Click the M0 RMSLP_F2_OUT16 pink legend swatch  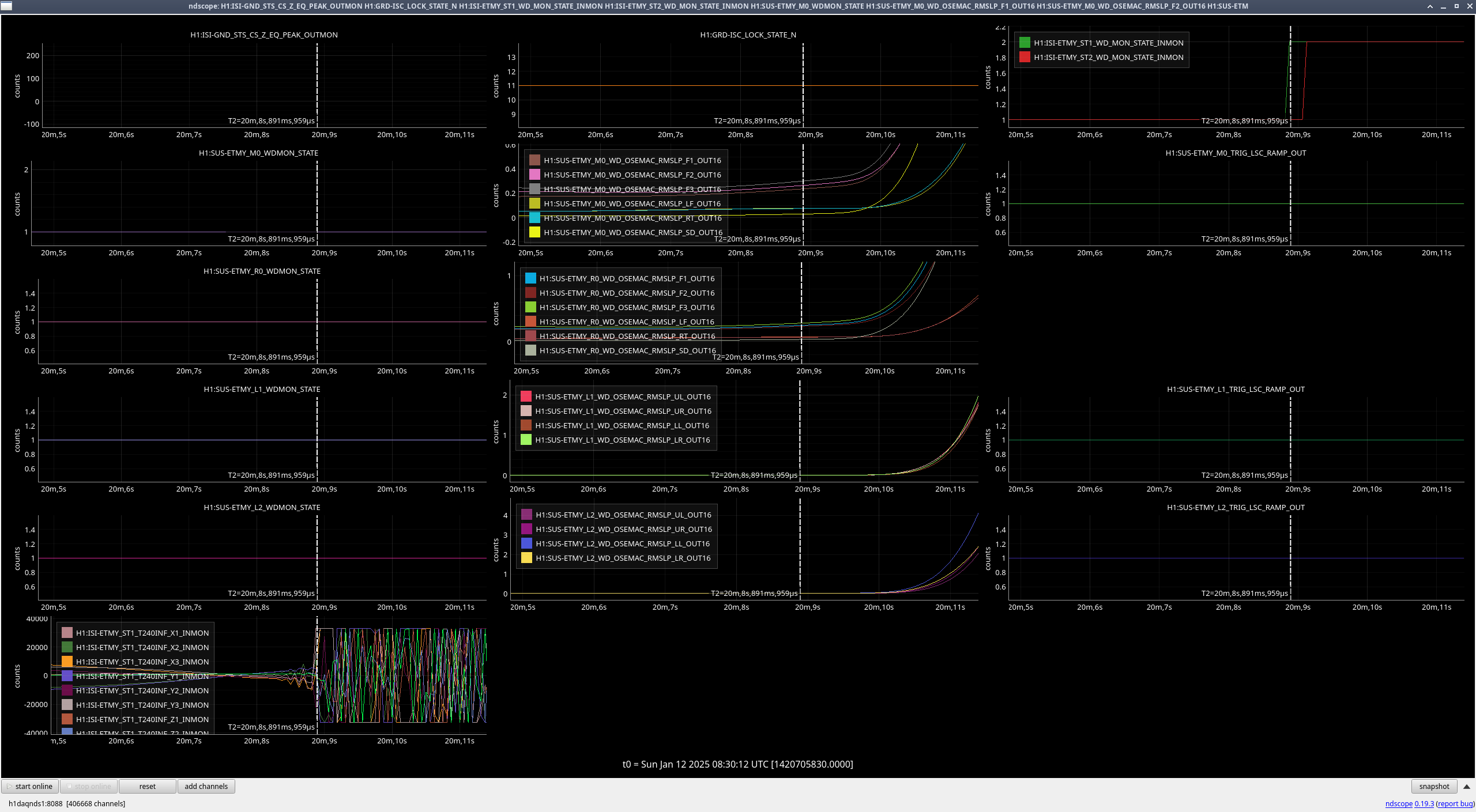(534, 175)
